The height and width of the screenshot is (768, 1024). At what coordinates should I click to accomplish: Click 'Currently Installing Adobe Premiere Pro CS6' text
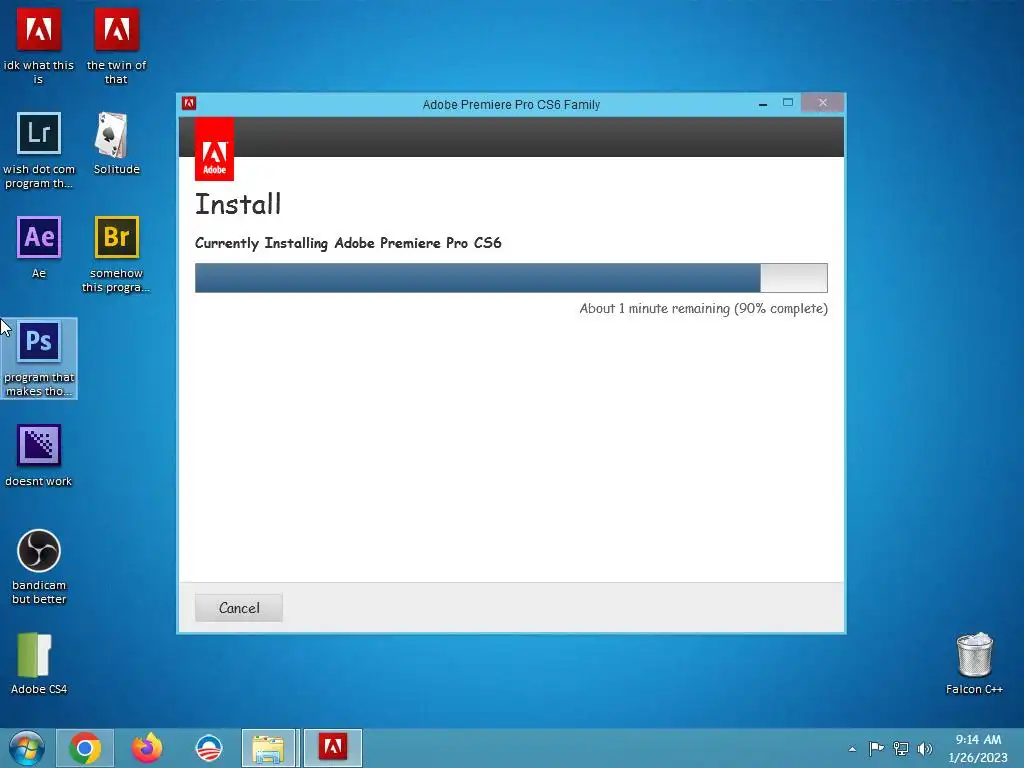click(348, 243)
